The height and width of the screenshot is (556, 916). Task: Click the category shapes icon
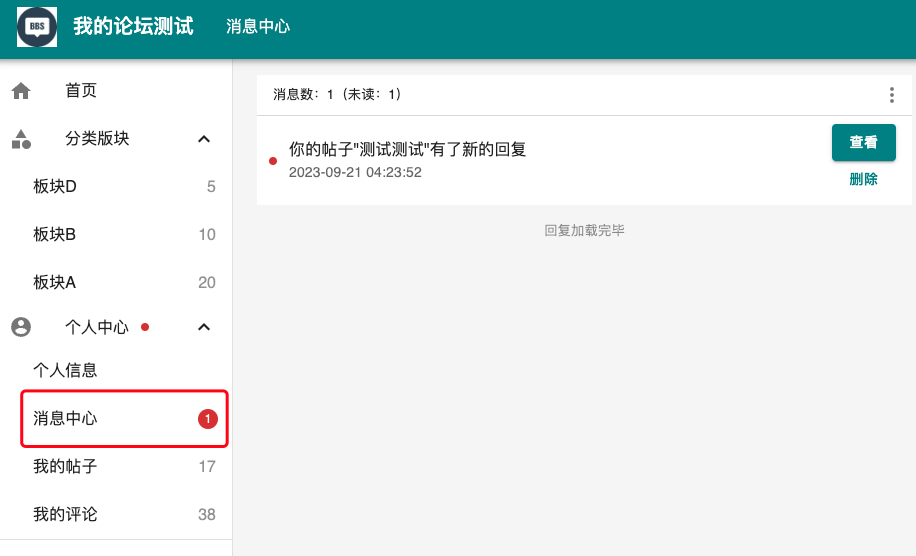point(21,139)
